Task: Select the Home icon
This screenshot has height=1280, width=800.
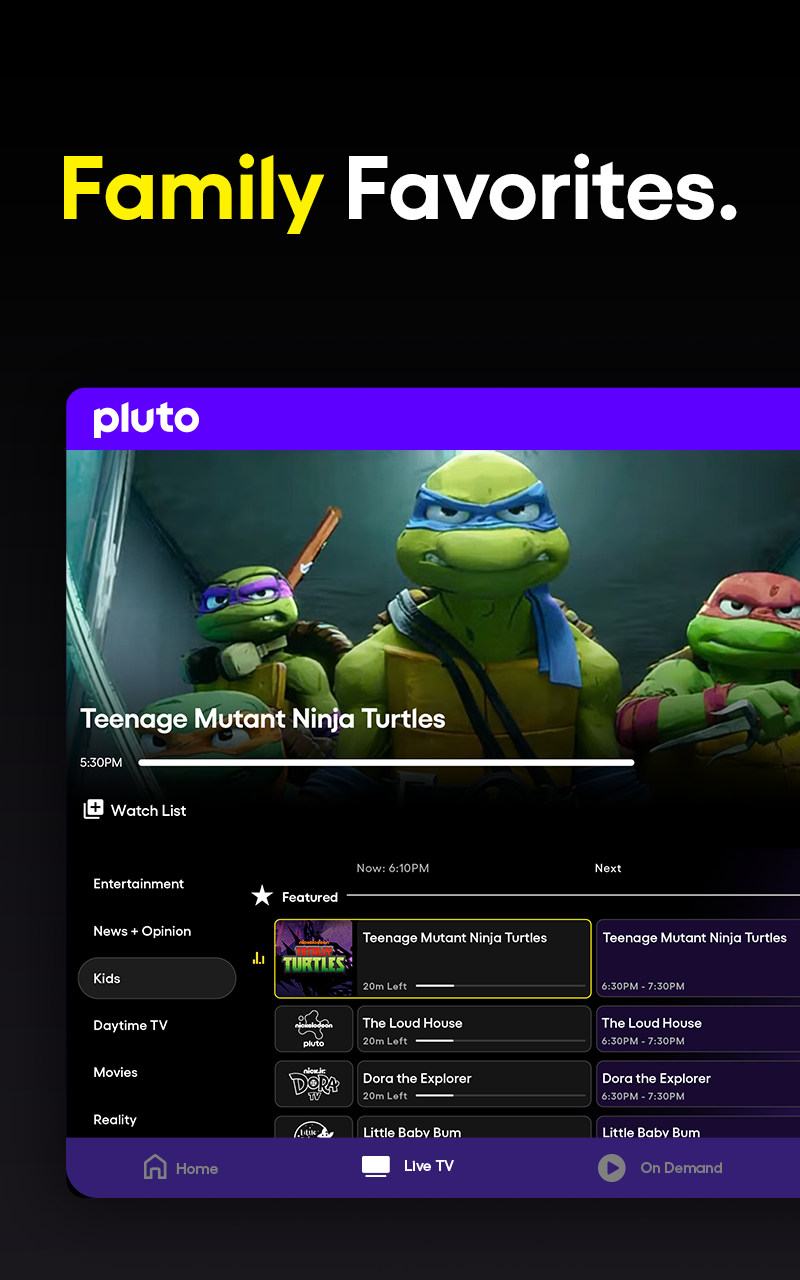Action: 155,1166
